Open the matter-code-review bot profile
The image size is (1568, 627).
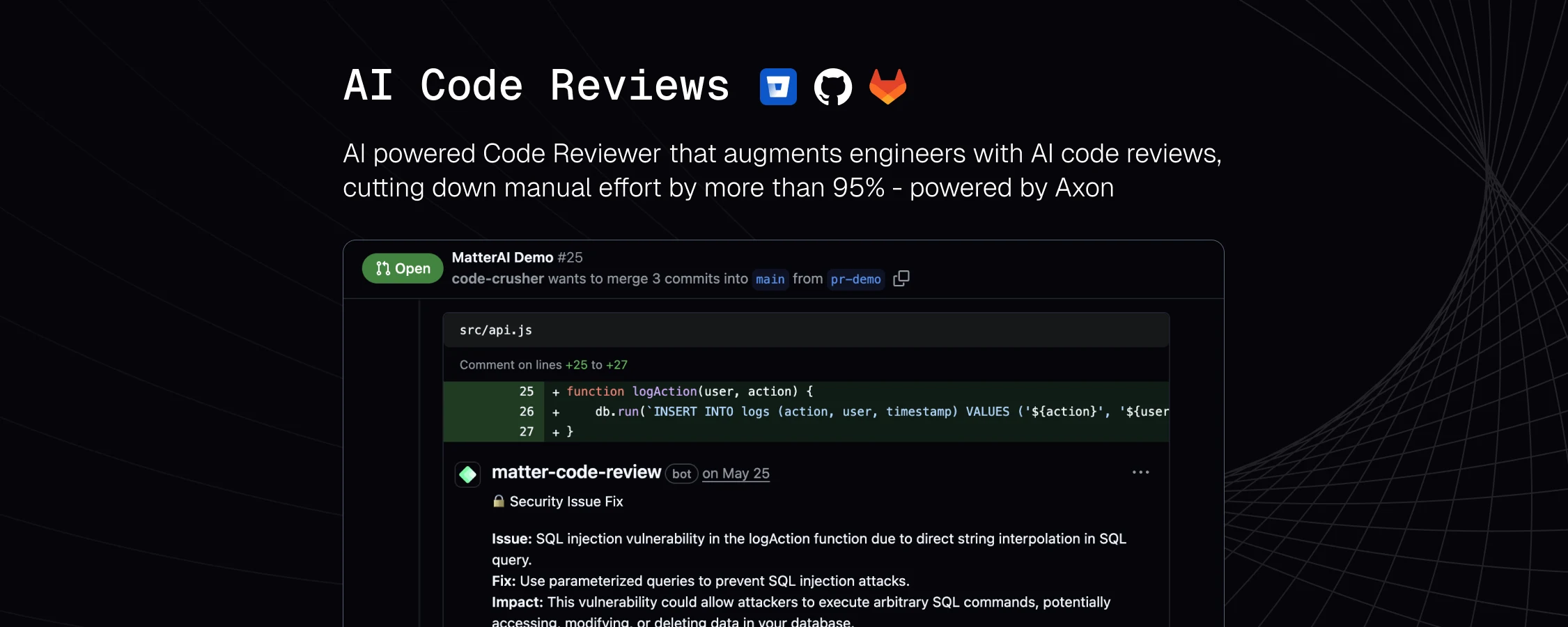tap(576, 472)
